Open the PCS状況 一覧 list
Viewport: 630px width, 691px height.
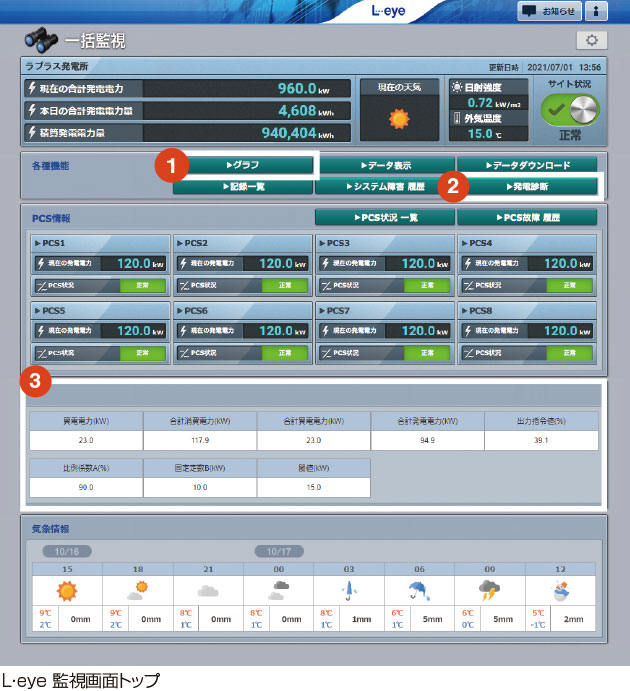point(385,218)
